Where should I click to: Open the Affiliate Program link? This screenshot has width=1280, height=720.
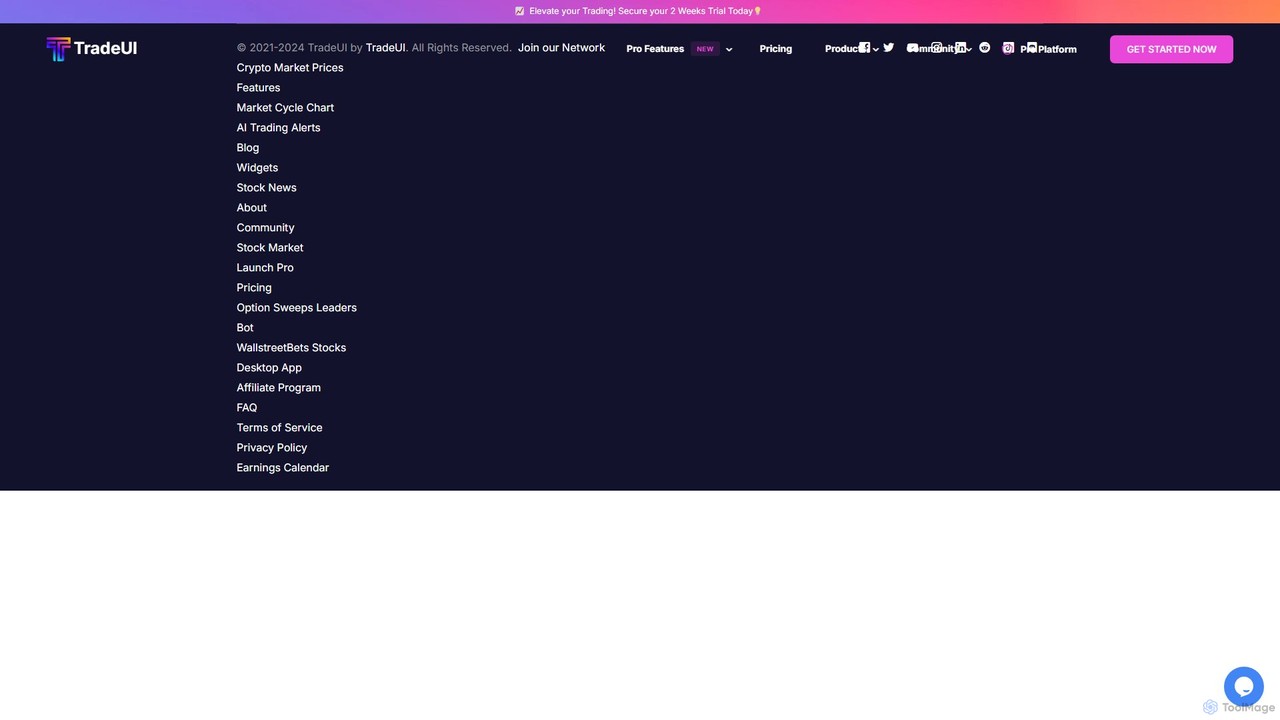tap(279, 388)
